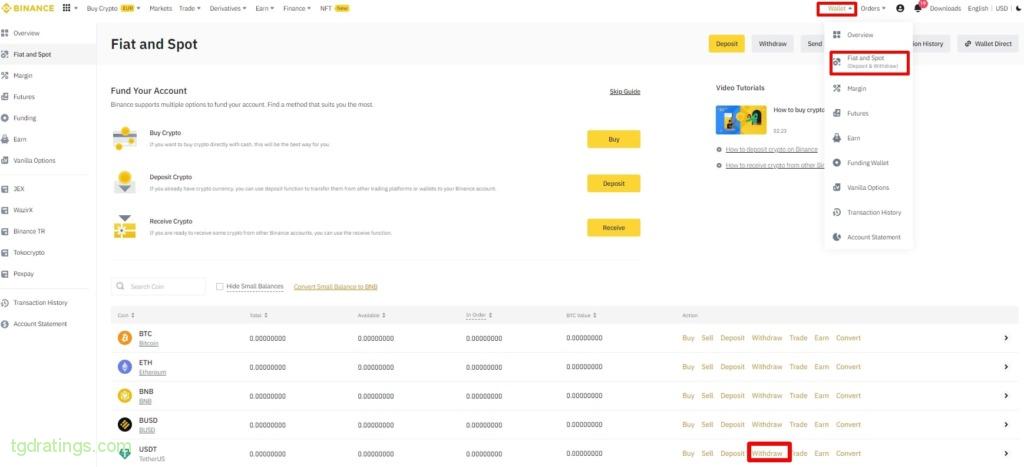
Task: Expand the Derivatives dropdown
Action: pos(228,8)
